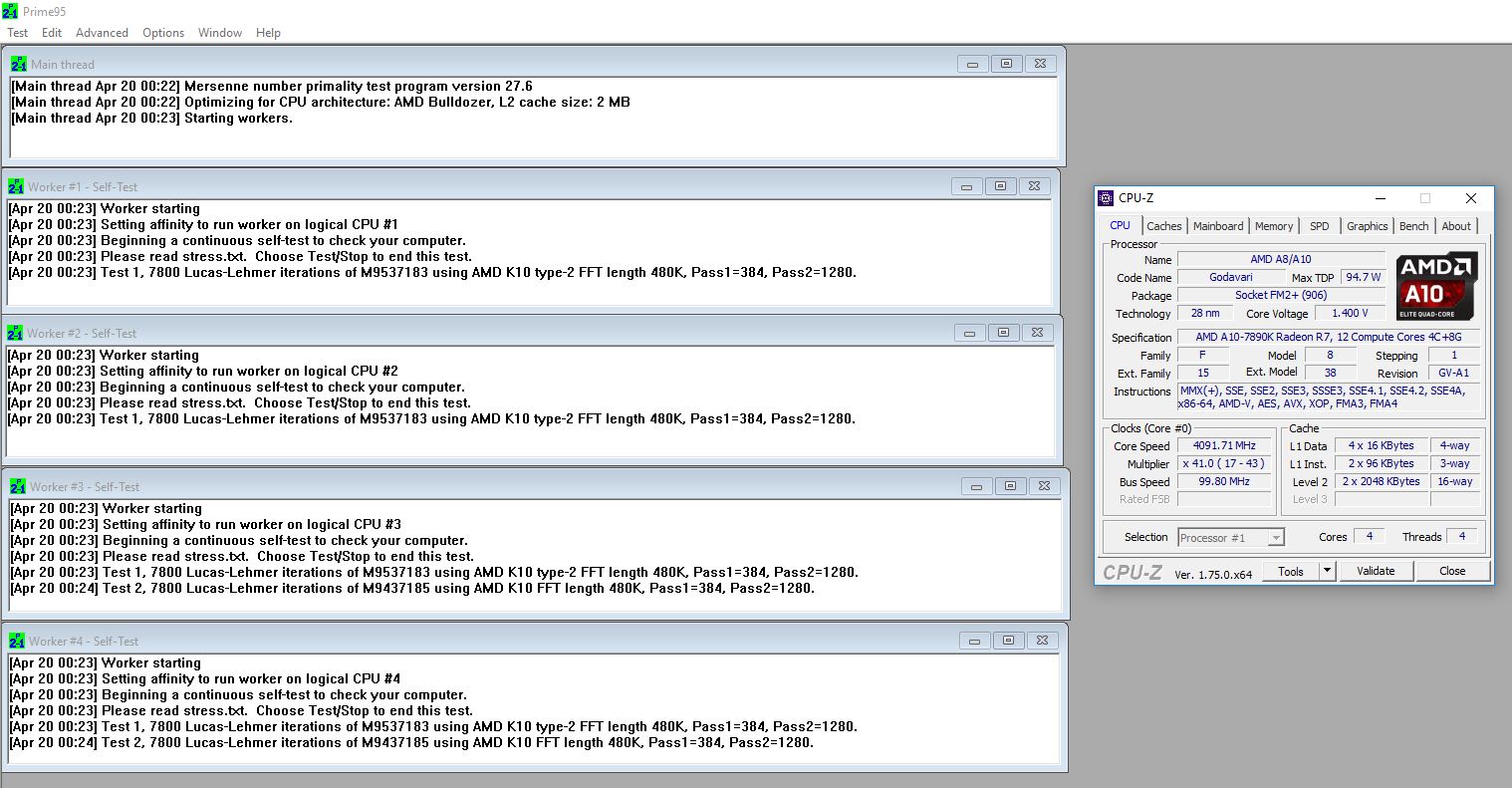
Task: Minimize the CPU-Z window
Action: click(1380, 198)
